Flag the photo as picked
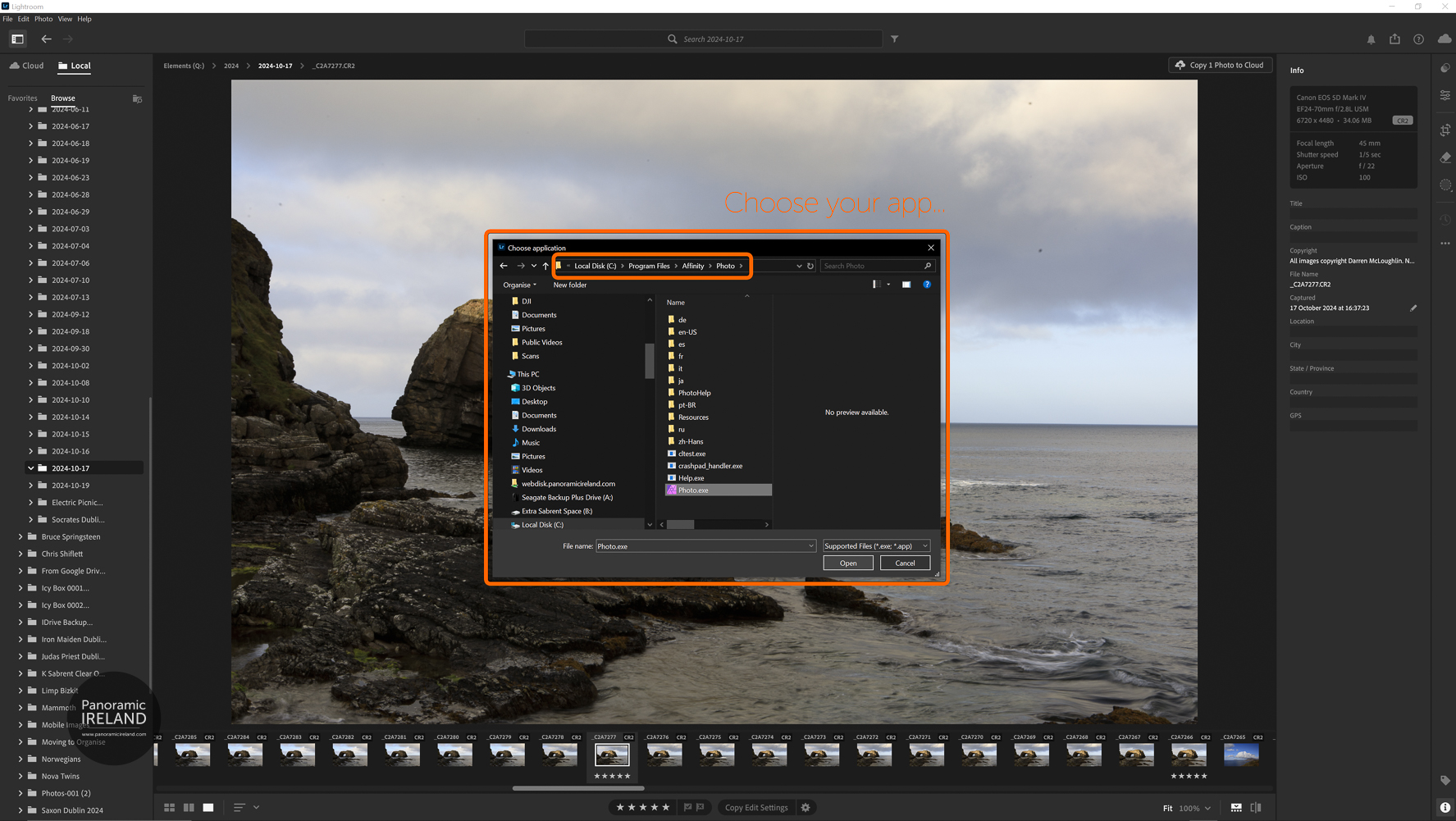The height and width of the screenshot is (821, 1456). pyautogui.click(x=687, y=808)
